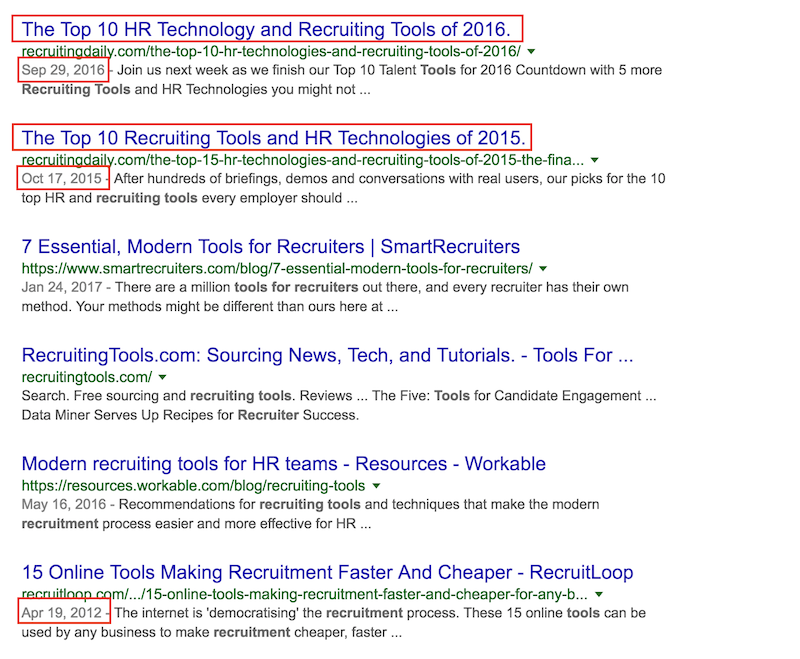The height and width of the screenshot is (659, 800).
Task: Click the green resources.workable.com URL text
Action: [193, 486]
